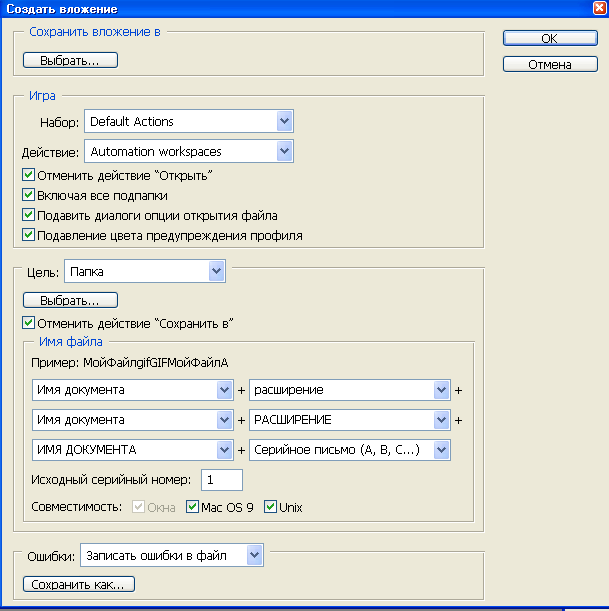Uncheck Отменить действие "Сохранить в" checkbox
609x611 pixels.
click(x=28, y=323)
